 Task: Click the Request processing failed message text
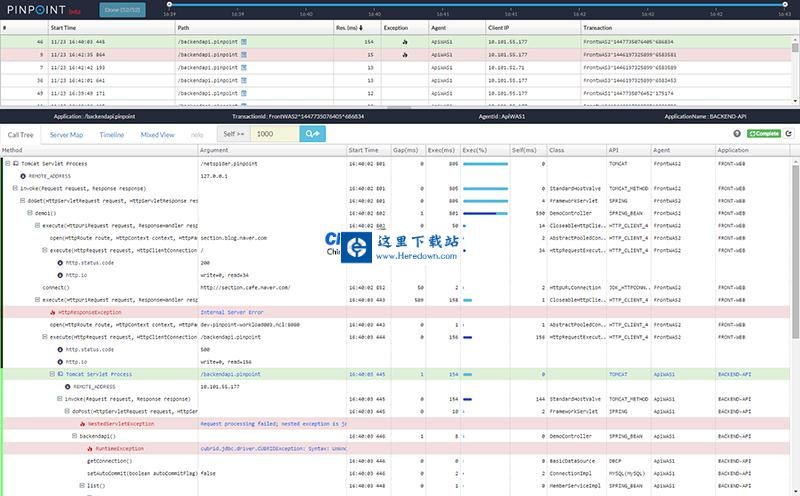(273, 424)
